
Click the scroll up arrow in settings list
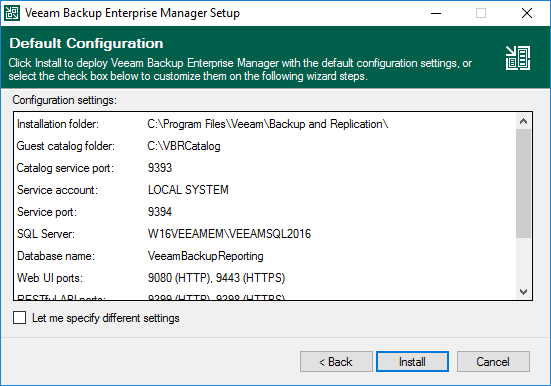(x=524, y=121)
